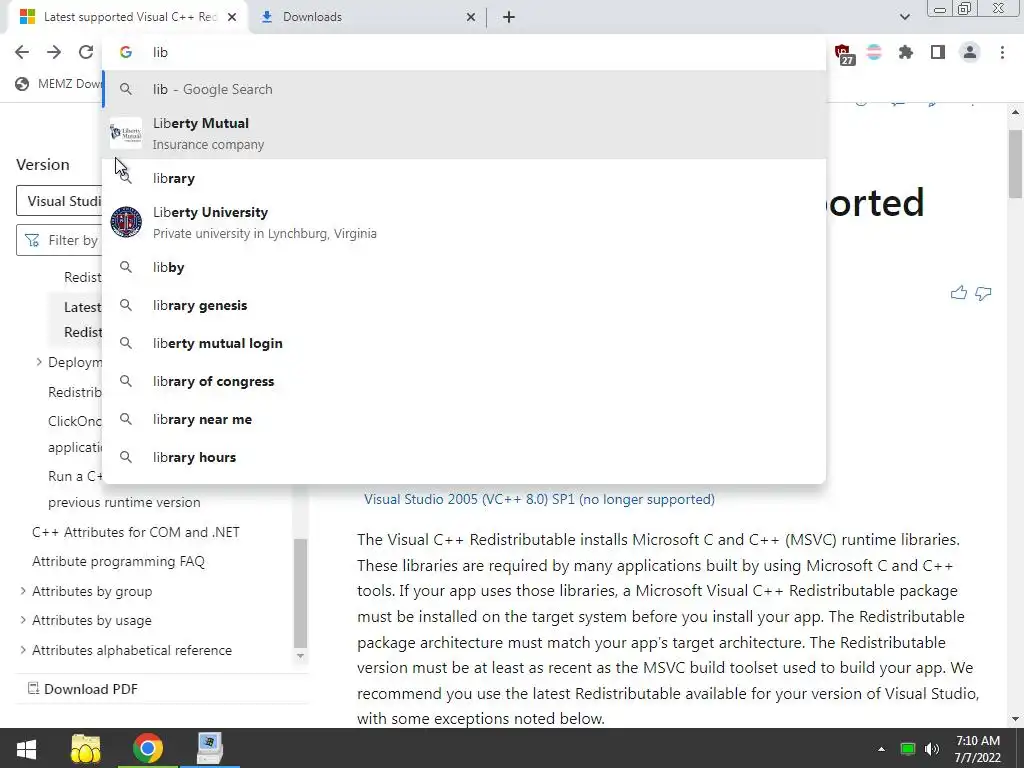Select 'lib - Google Search' suggestion
Image resolution: width=1024 pixels, height=768 pixels.
(464, 89)
